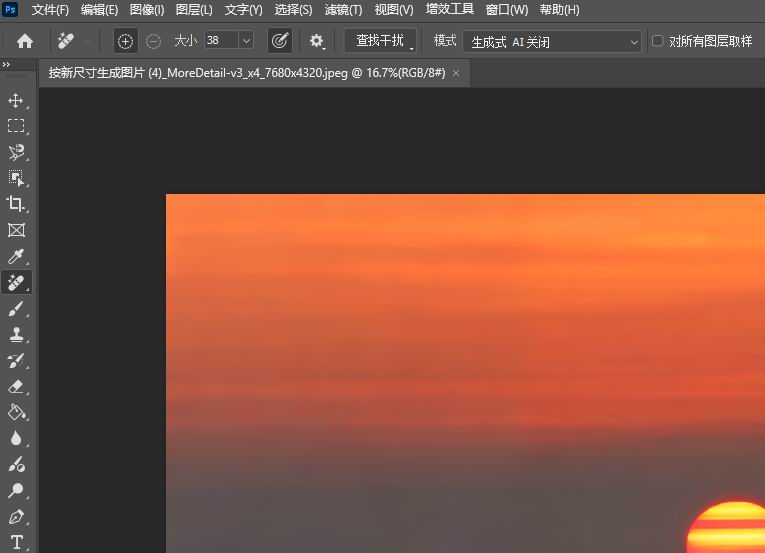
Task: Select the Horizontal Type tool
Action: 16,543
